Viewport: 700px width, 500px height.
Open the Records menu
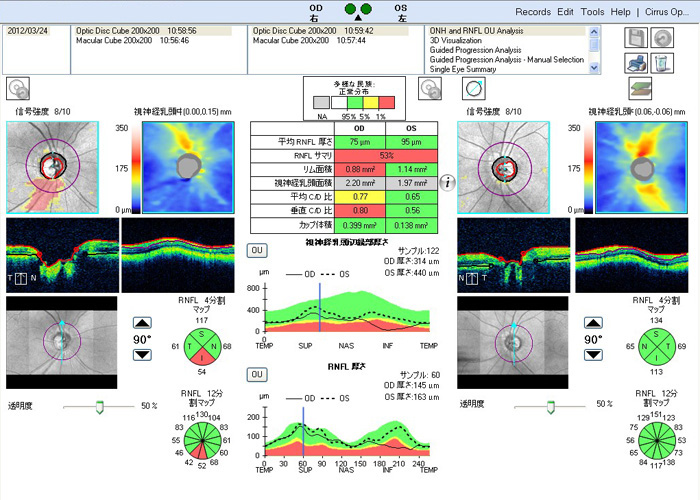(533, 12)
